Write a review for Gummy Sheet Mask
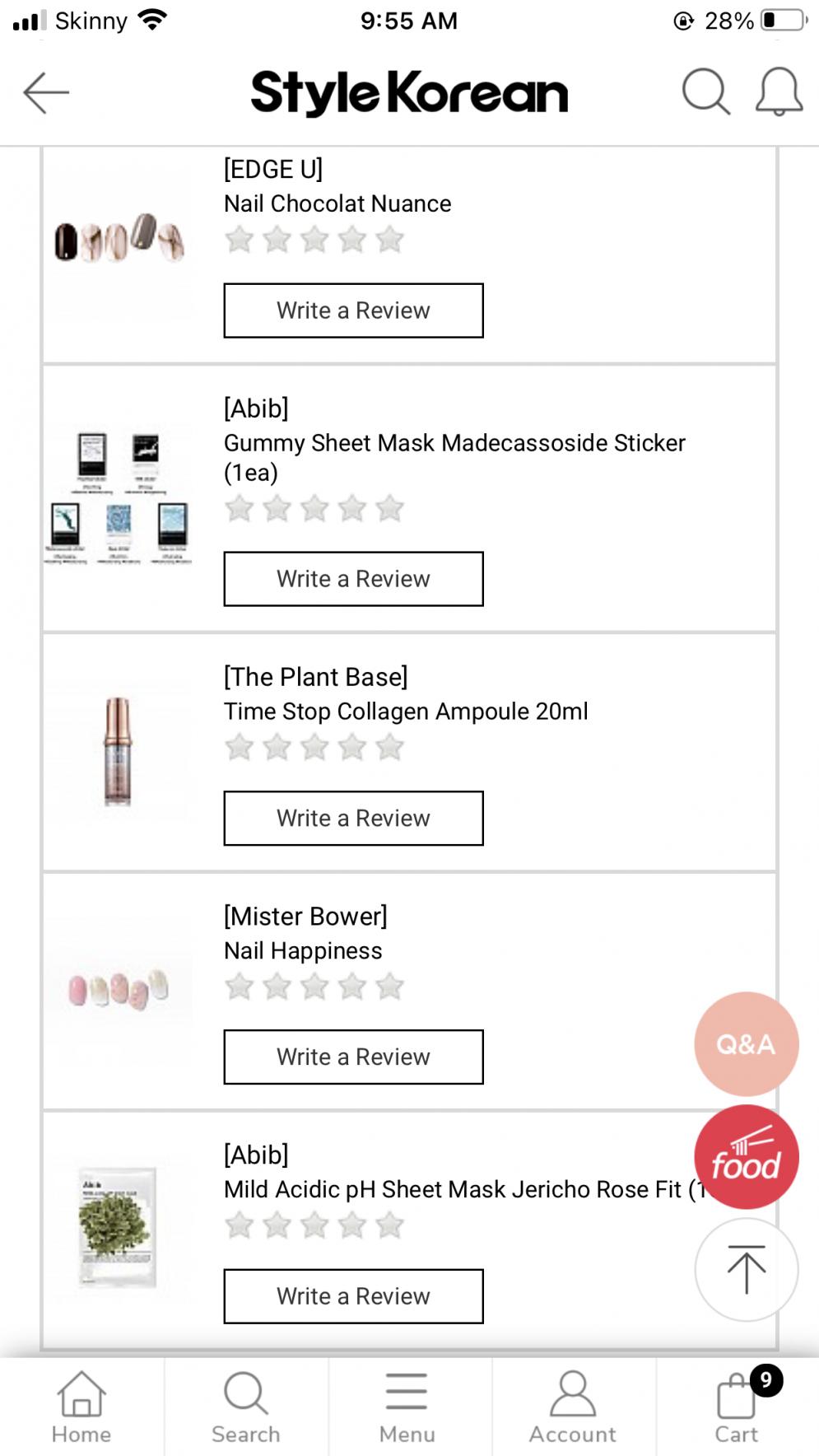Viewport: 819px width, 1456px height. click(x=353, y=579)
